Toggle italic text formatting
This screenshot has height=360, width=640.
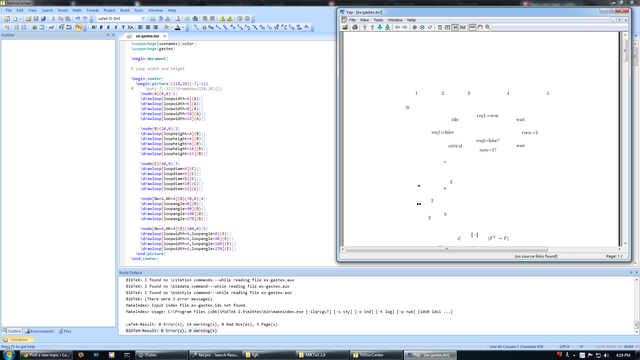(x=109, y=27)
